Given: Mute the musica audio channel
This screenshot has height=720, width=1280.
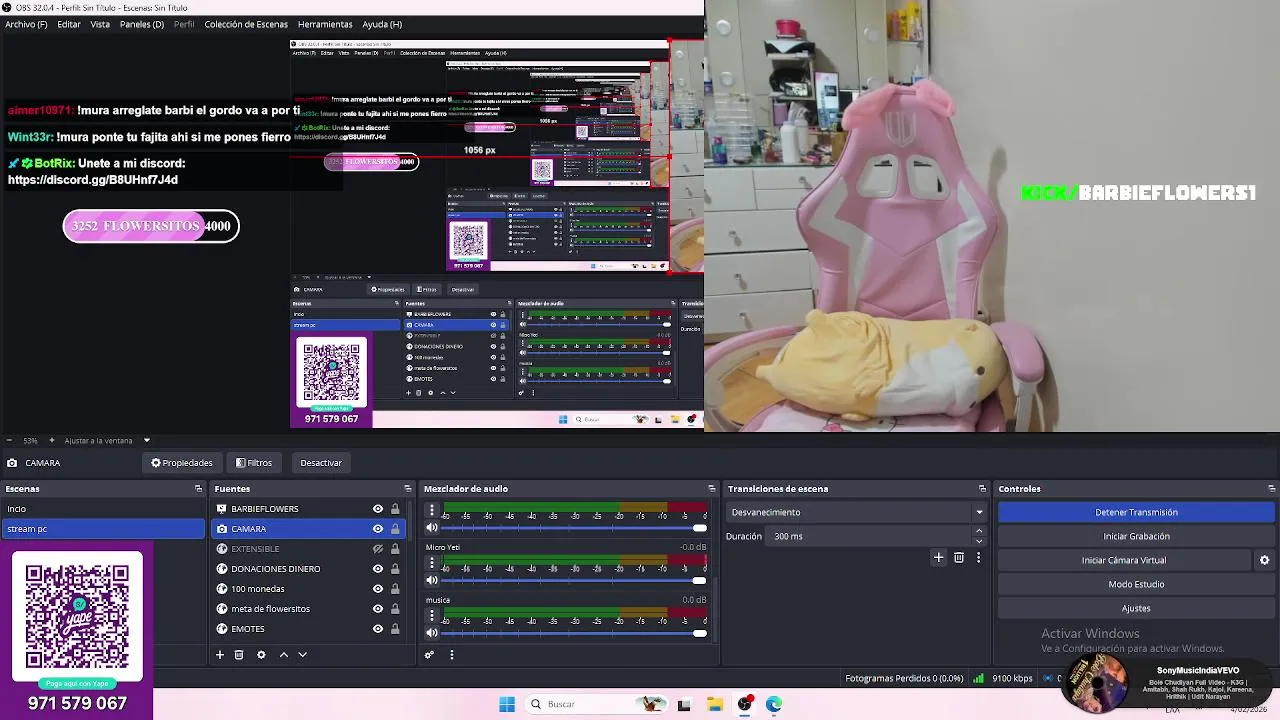Looking at the screenshot, I should point(432,633).
